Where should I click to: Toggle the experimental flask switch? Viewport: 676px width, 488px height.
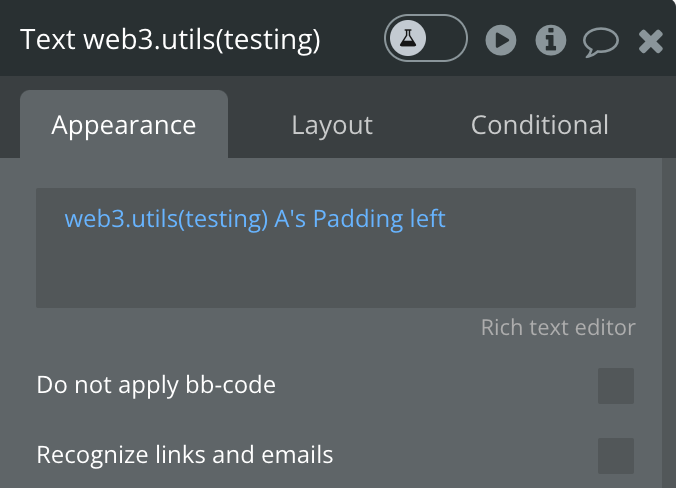point(426,39)
